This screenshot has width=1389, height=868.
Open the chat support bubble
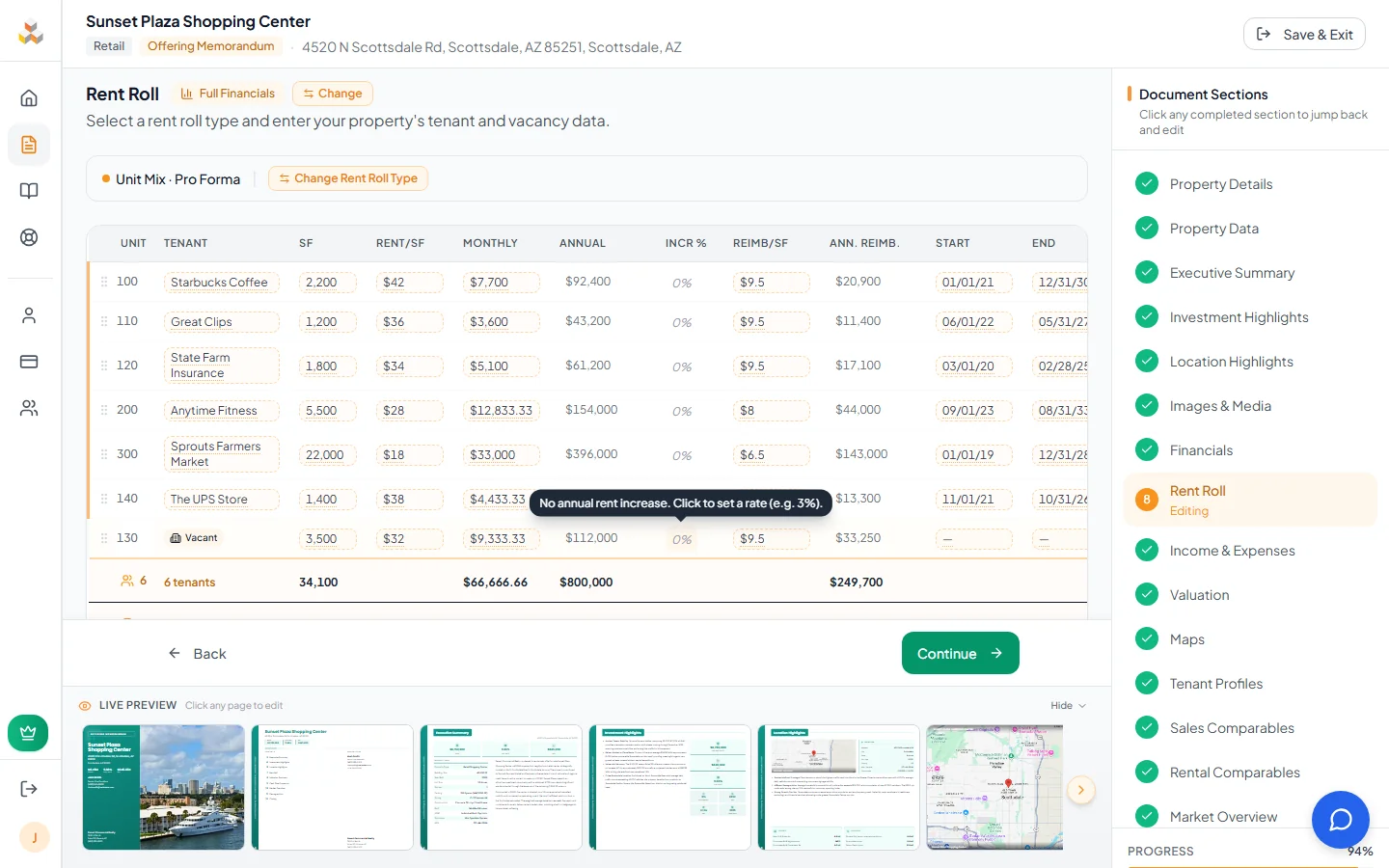1340,820
